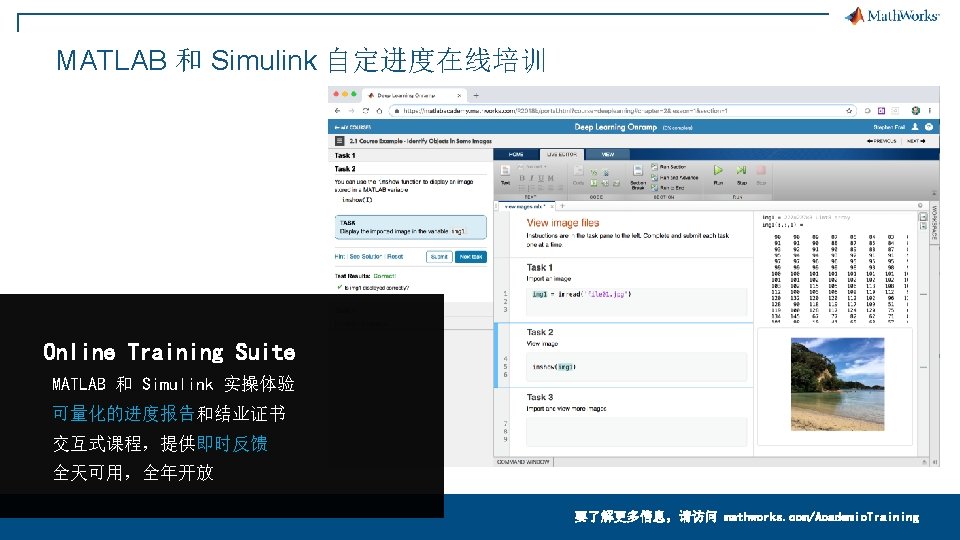
Task: Add a new document tab with plus
Action: click(562, 206)
